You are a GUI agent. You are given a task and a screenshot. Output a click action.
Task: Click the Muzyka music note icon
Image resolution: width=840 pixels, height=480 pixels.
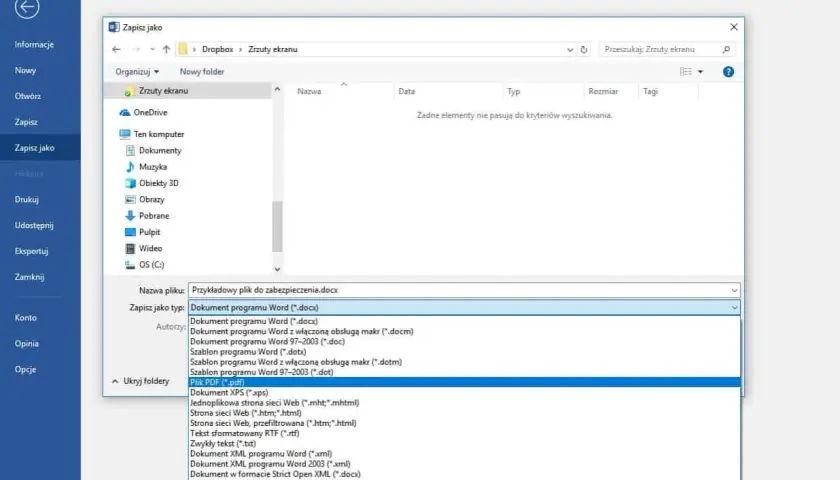[x=130, y=167]
